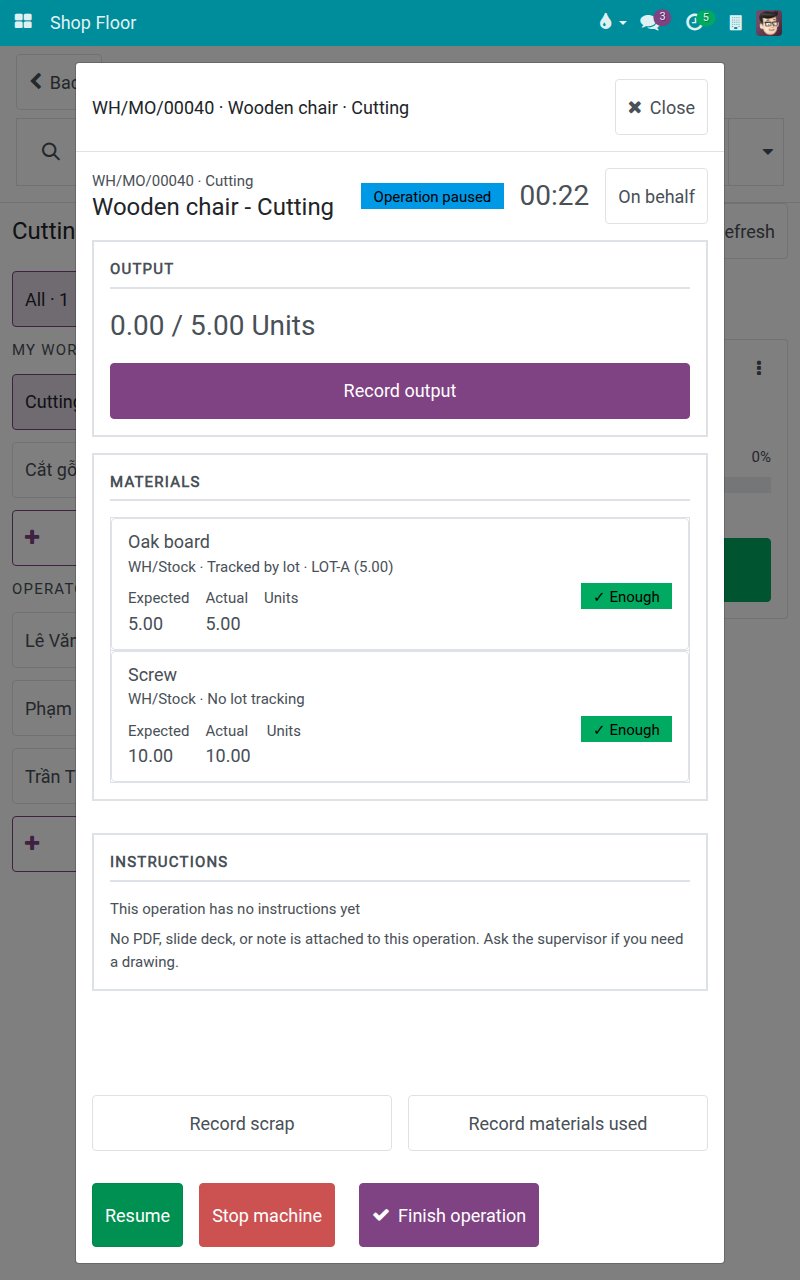Open the three-dot kebab menu
This screenshot has height=1280, width=800.
tap(759, 368)
